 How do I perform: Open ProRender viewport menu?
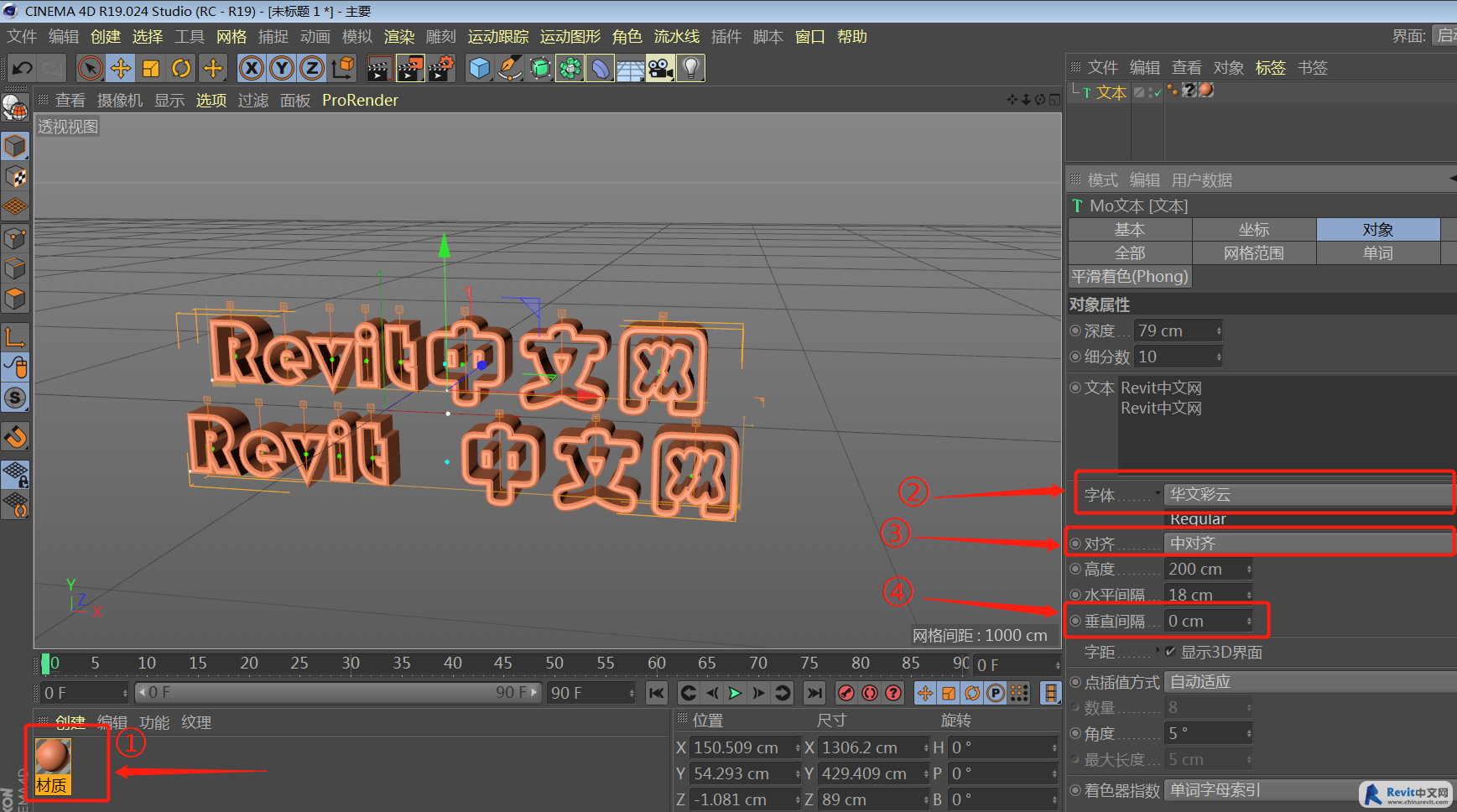(361, 100)
